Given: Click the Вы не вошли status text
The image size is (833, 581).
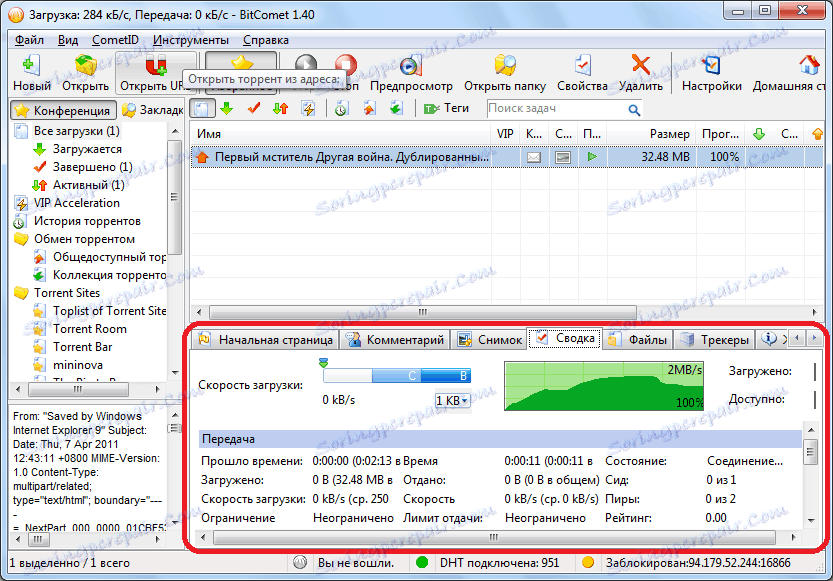Looking at the screenshot, I should [356, 563].
